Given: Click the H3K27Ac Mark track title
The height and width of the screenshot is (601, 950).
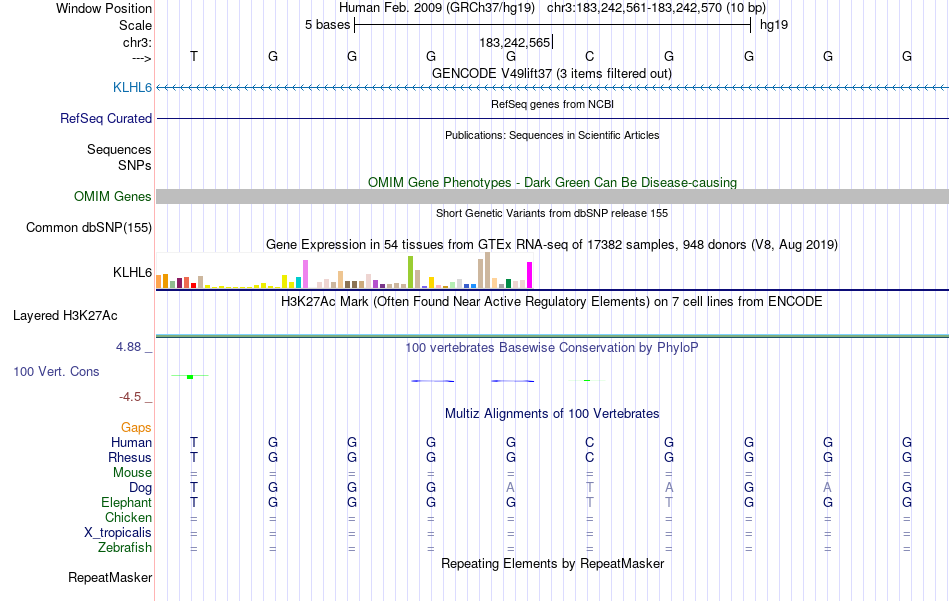Looking at the screenshot, I should click(x=552, y=302).
